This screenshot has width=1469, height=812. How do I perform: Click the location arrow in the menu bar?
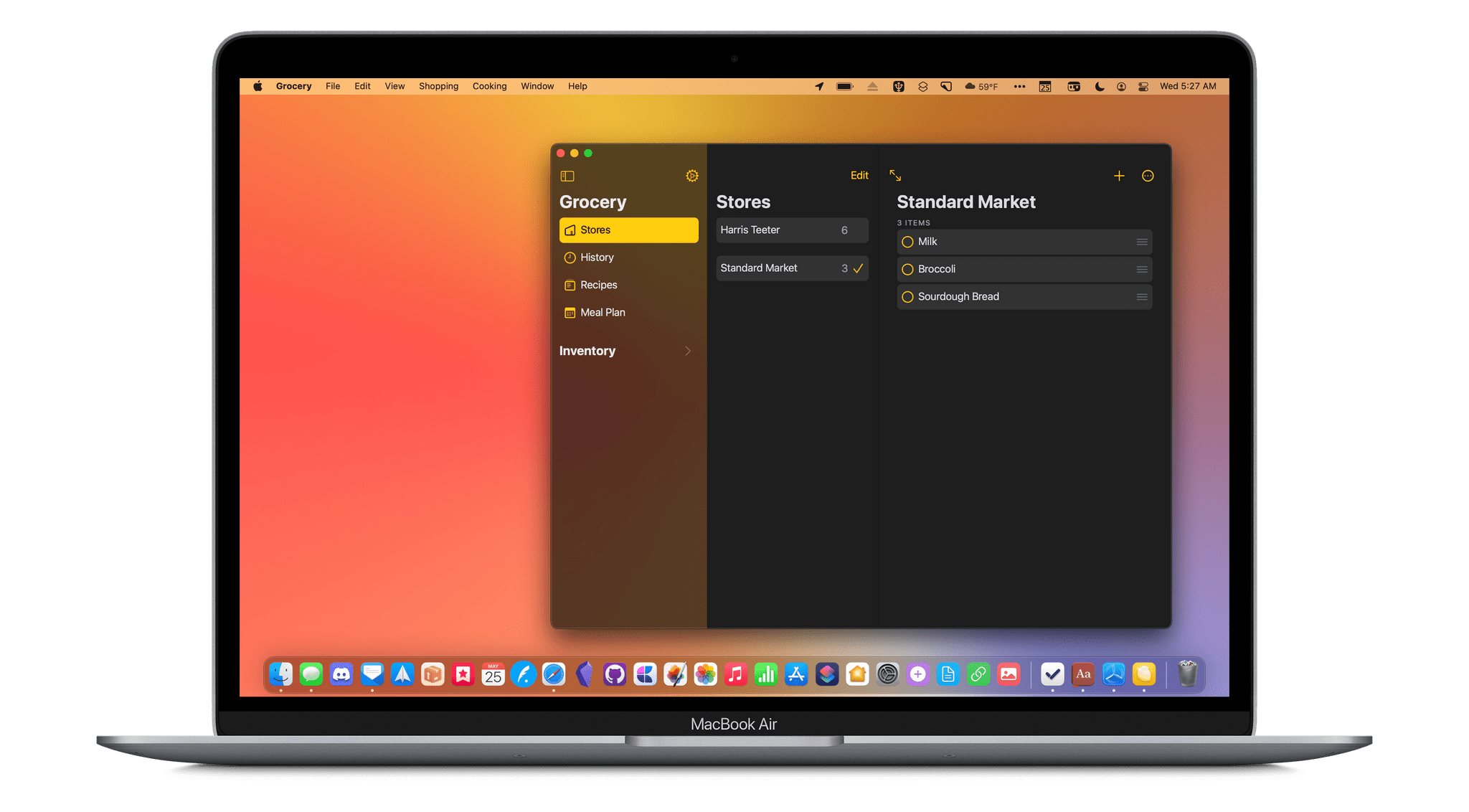point(819,86)
